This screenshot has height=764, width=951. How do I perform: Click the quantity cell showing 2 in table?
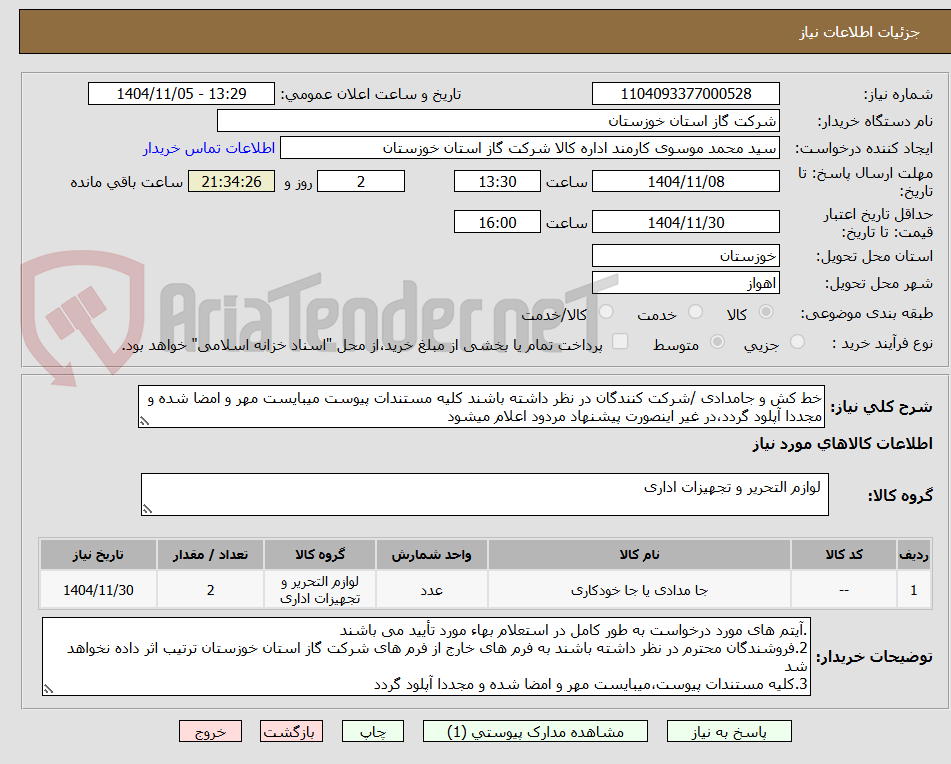(210, 590)
